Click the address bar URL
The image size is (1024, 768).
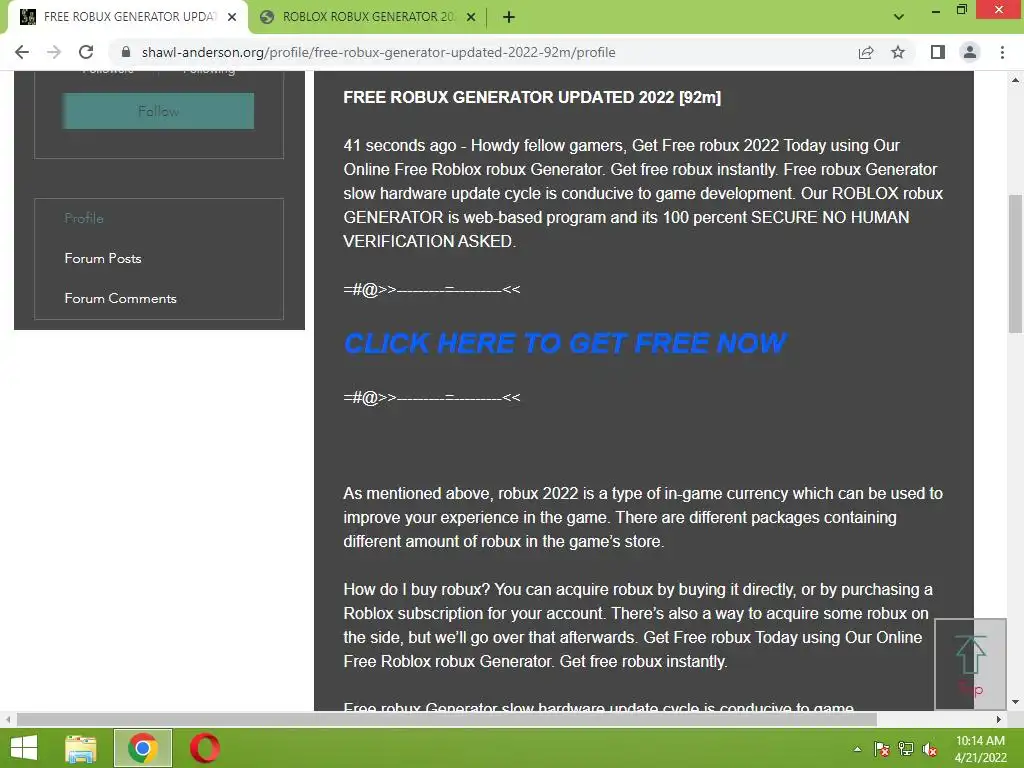point(378,52)
